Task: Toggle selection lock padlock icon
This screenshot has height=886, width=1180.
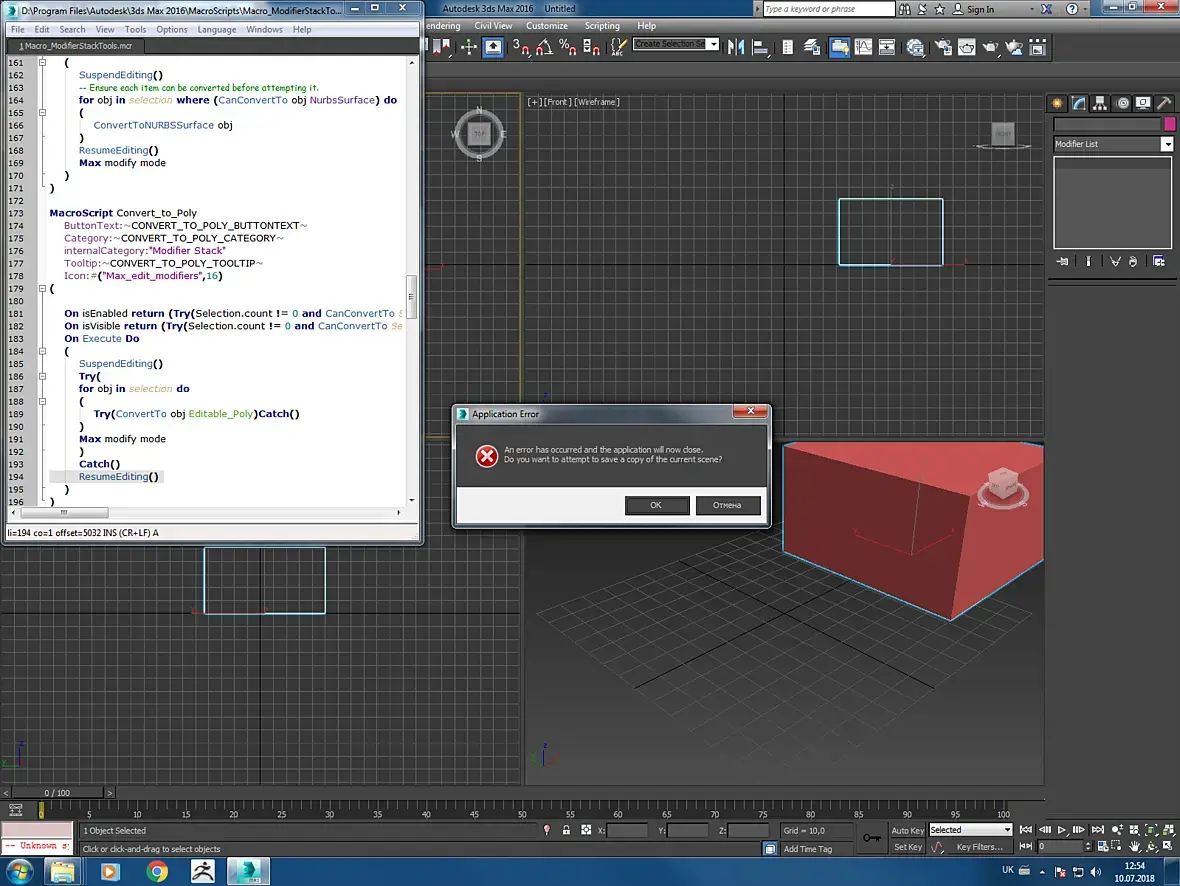Action: (x=567, y=830)
